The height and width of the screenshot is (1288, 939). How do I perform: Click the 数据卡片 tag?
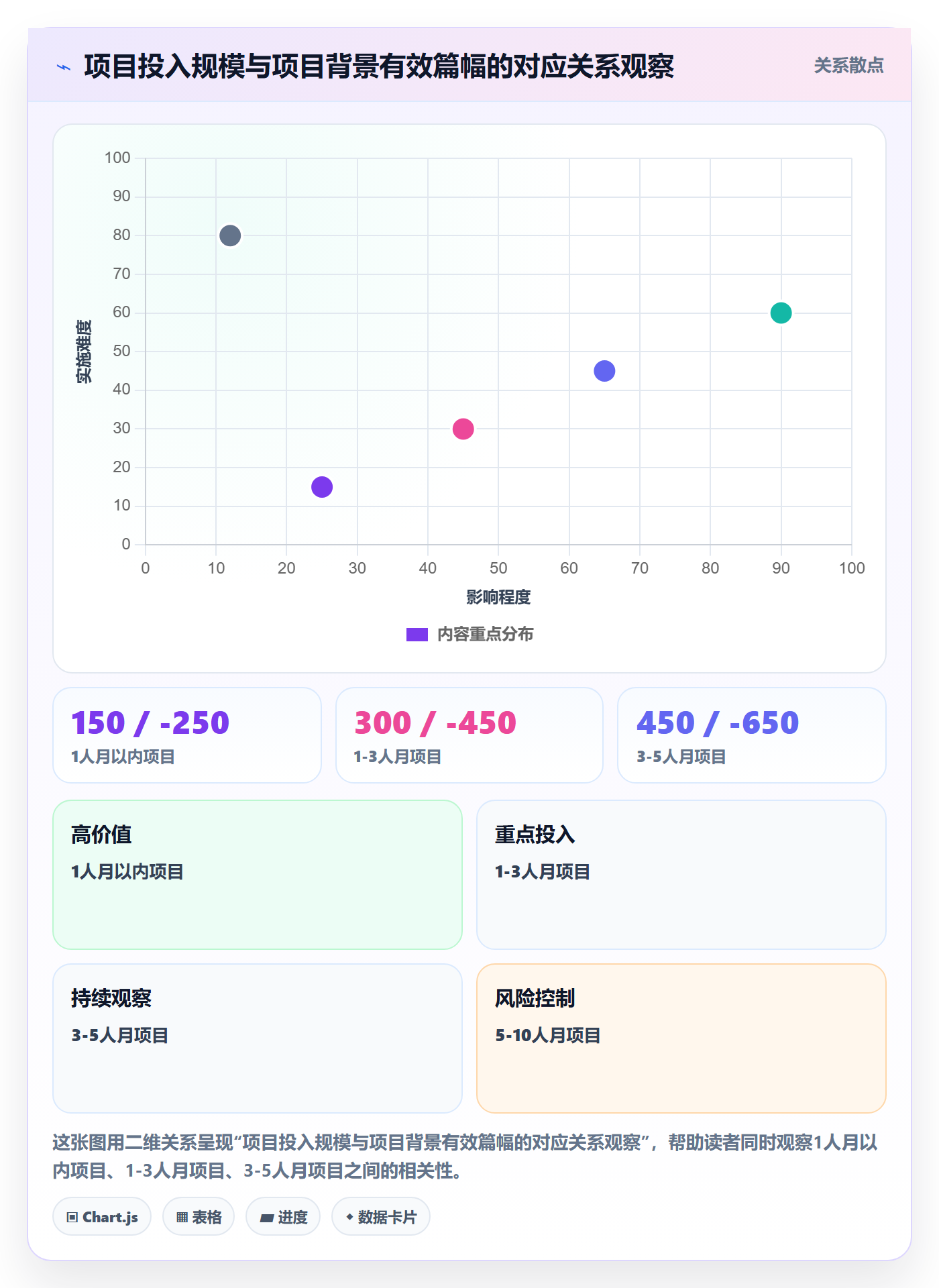(381, 1217)
